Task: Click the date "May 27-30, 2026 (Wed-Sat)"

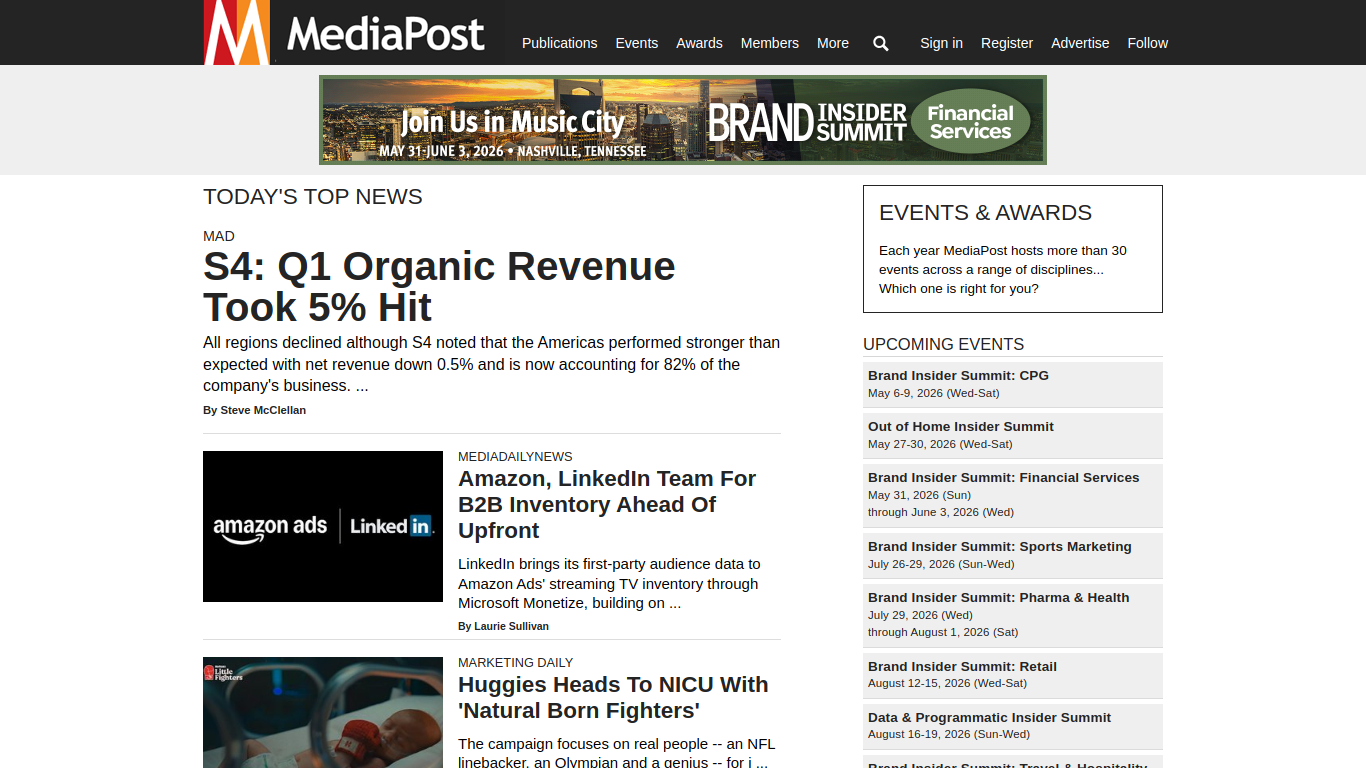Action: pyautogui.click(x=940, y=444)
